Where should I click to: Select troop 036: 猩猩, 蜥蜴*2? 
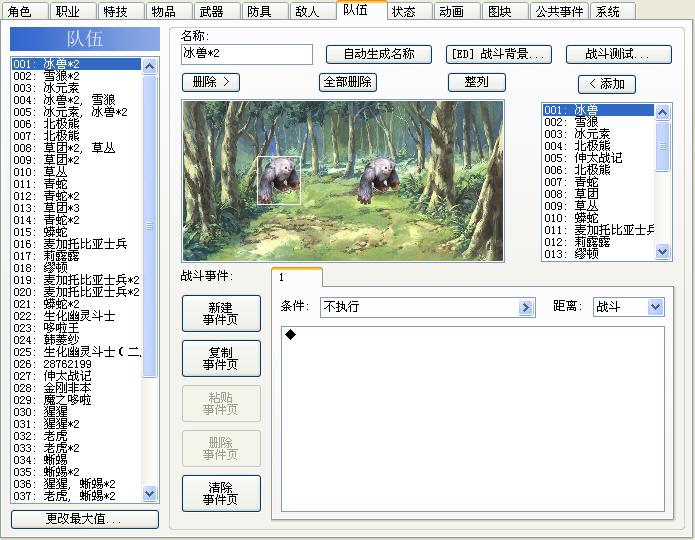(x=76, y=484)
